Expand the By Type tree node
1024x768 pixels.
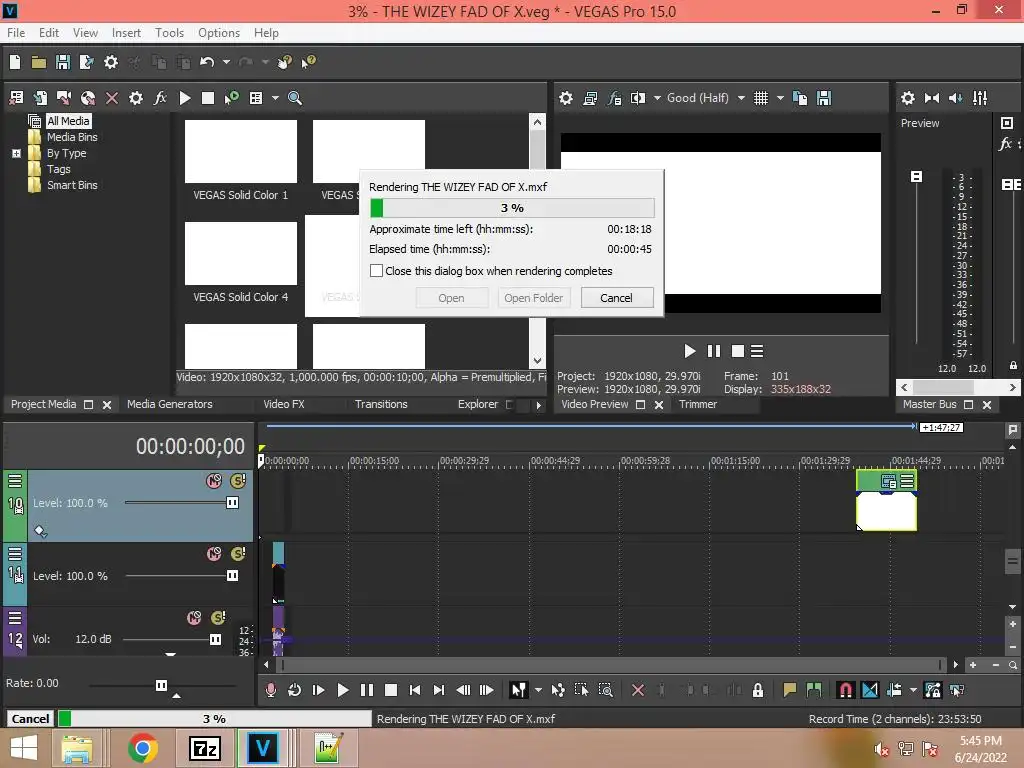click(16, 153)
